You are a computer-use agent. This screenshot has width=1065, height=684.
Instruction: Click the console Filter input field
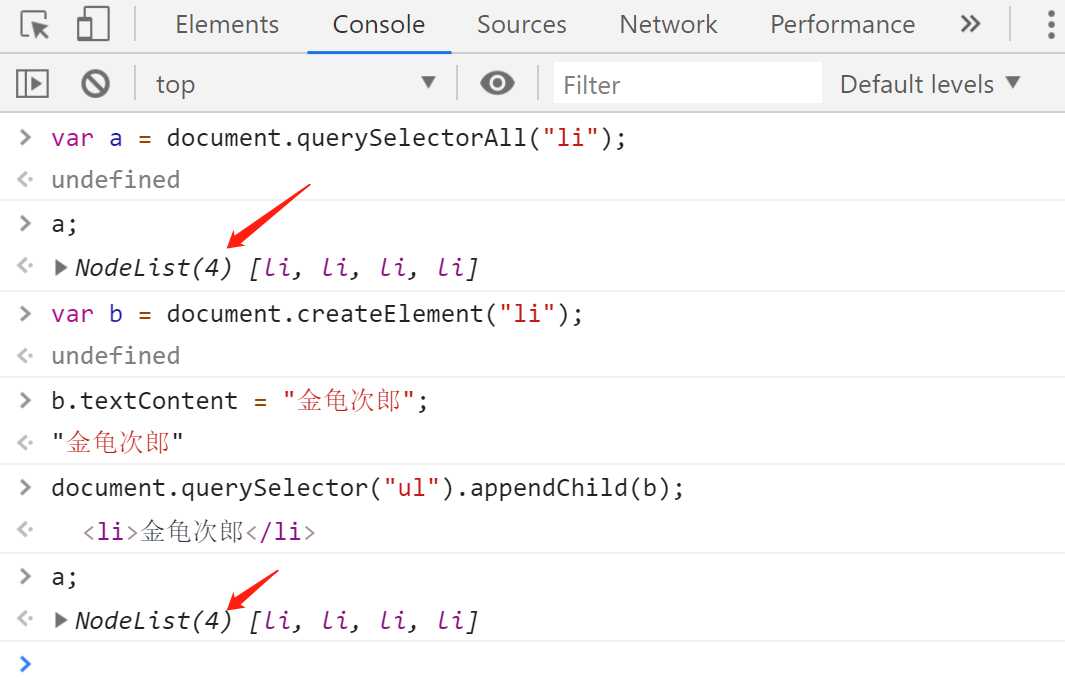tap(687, 84)
